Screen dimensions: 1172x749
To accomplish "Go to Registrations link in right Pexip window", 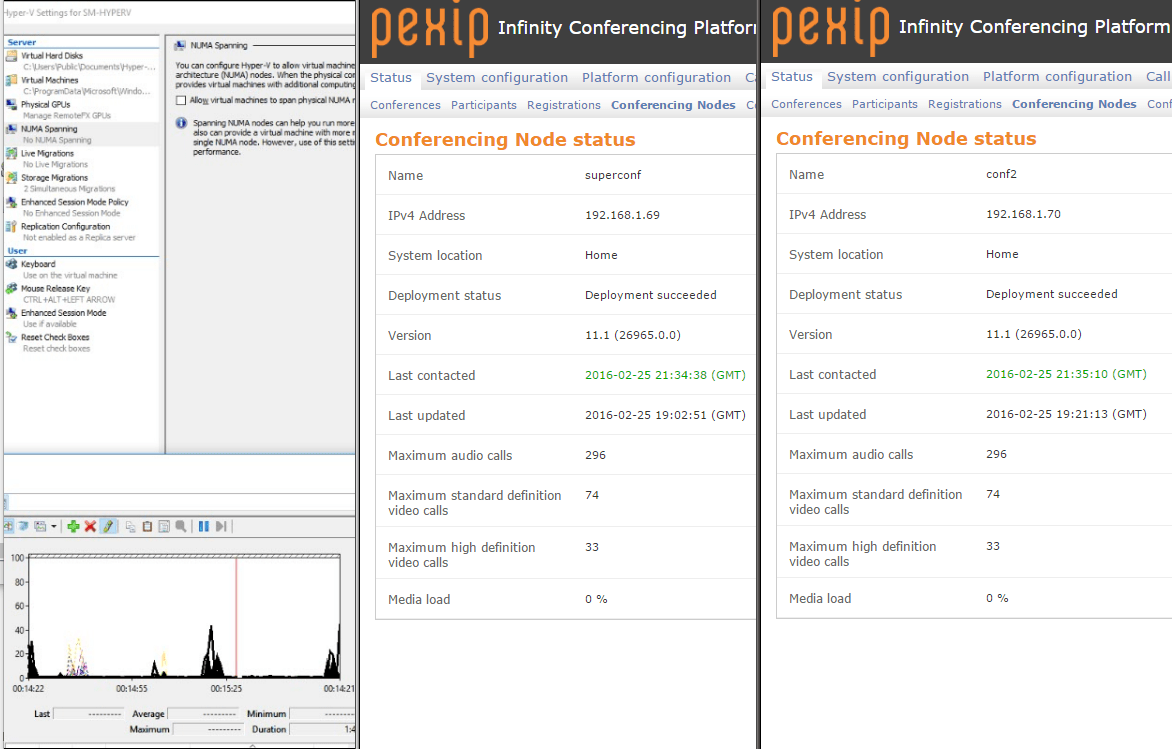I will coord(965,105).
